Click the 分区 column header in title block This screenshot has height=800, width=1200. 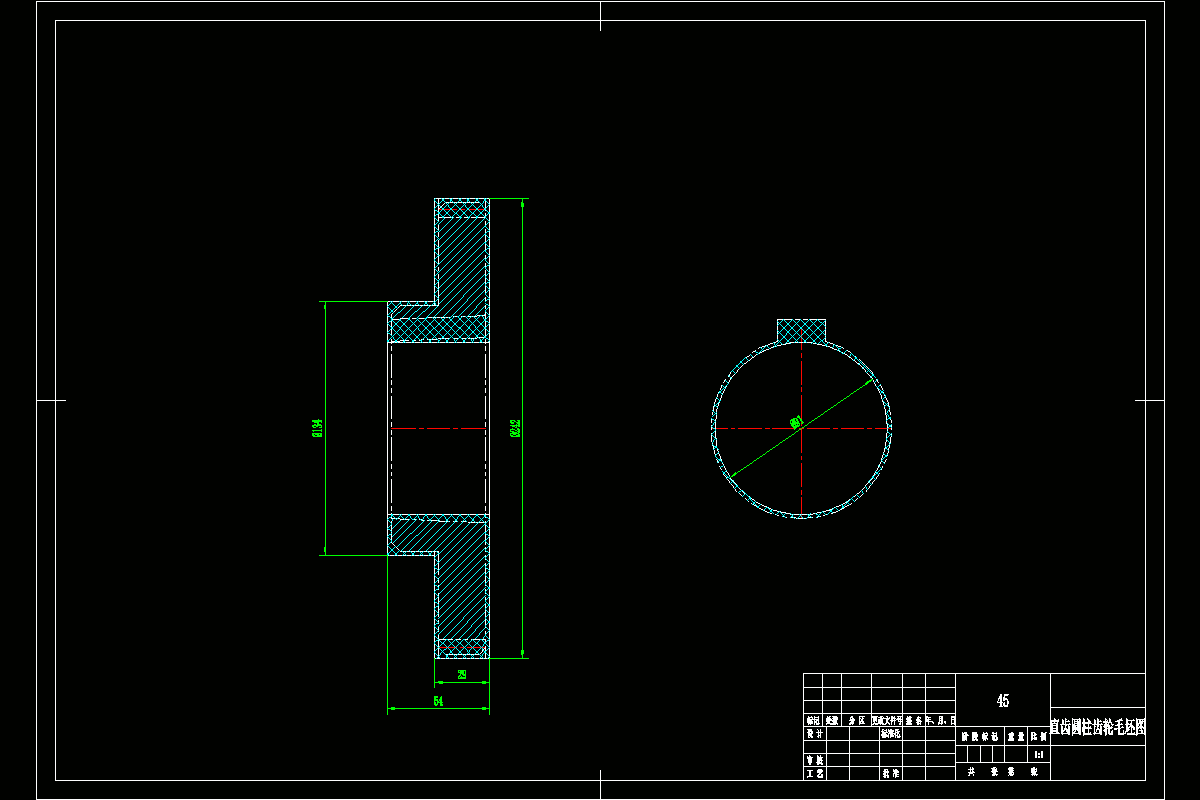coord(856,720)
